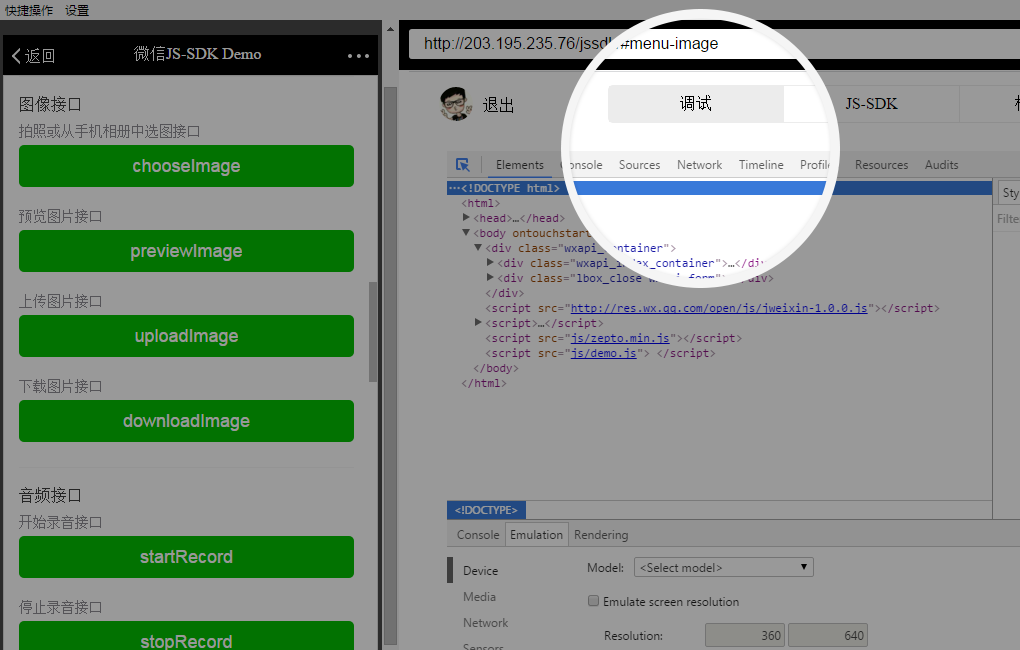Click the 微信JS-SDK Demo title

pos(197,54)
